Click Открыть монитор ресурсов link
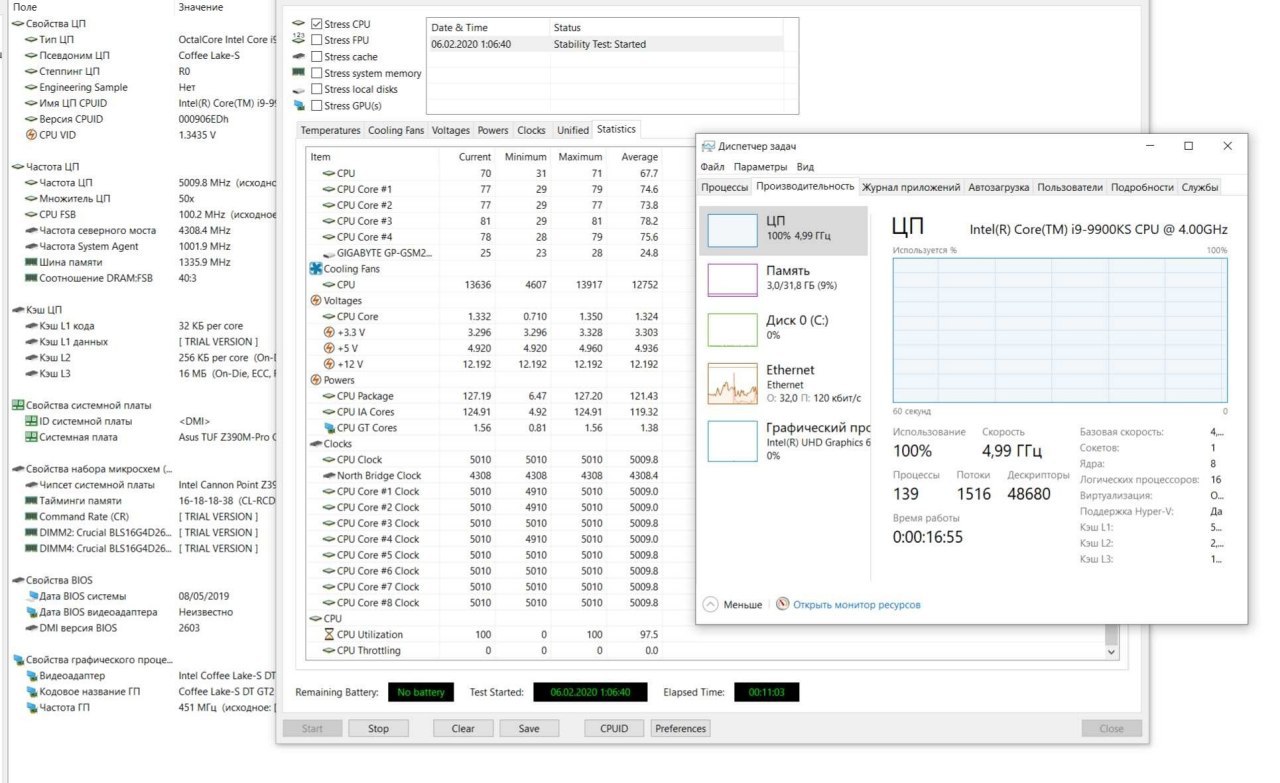 tap(856, 605)
